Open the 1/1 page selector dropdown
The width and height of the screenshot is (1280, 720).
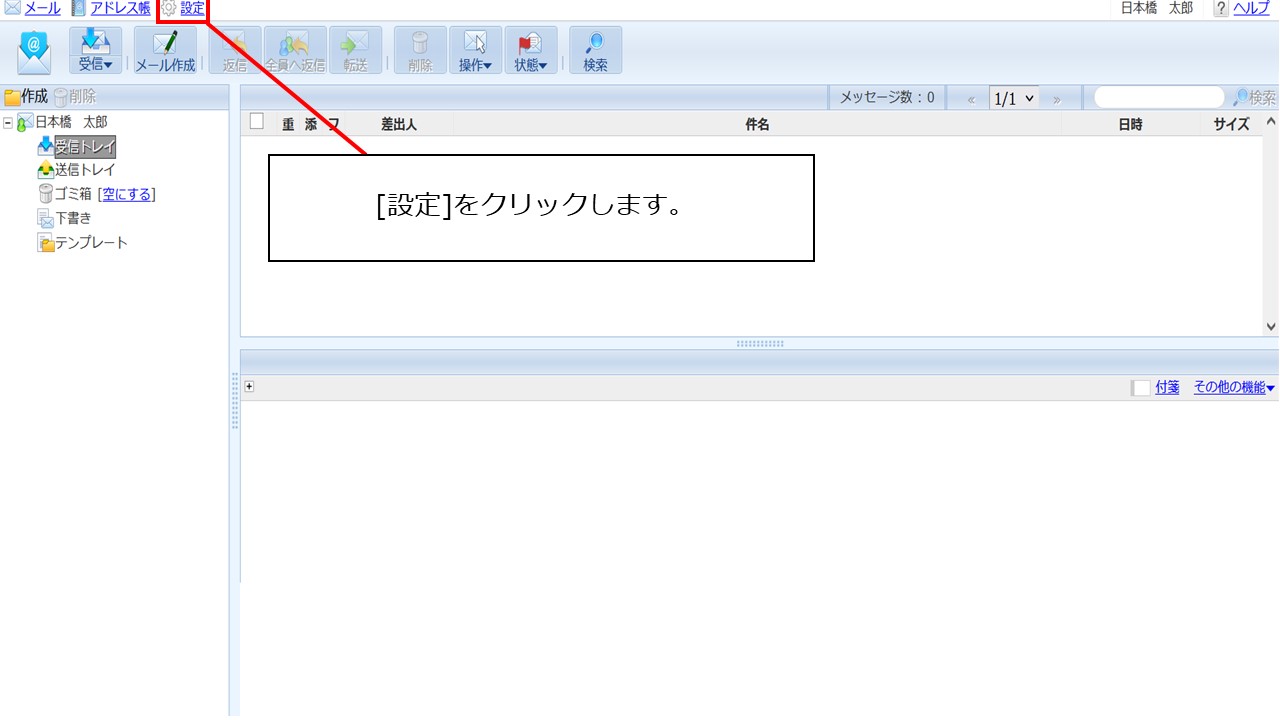[1014, 98]
